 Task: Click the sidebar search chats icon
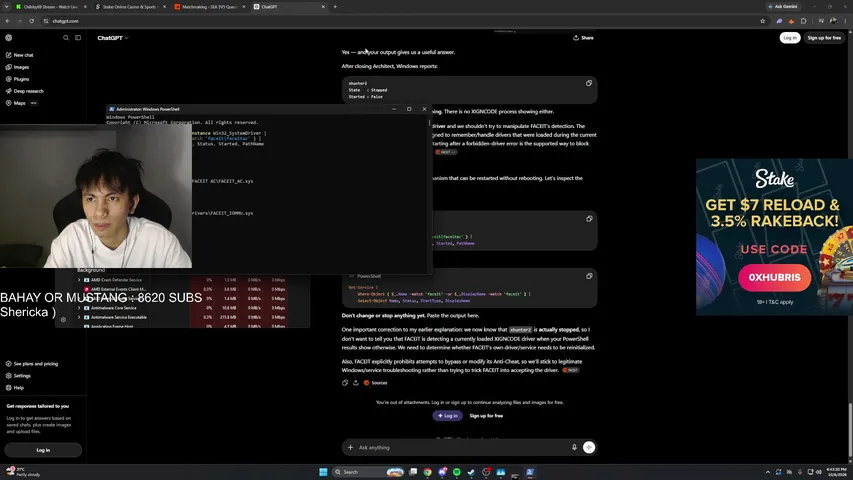(x=66, y=38)
